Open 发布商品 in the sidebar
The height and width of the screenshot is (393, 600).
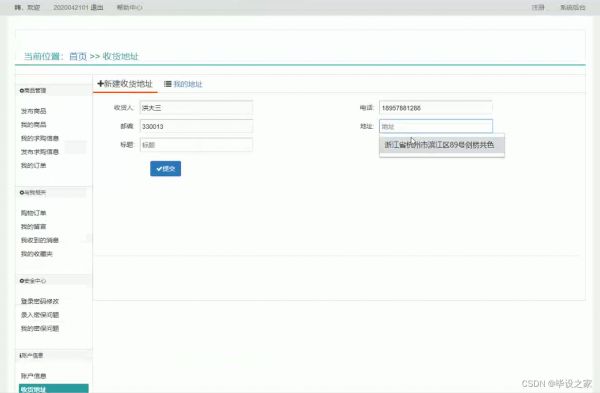pyautogui.click(x=33, y=111)
